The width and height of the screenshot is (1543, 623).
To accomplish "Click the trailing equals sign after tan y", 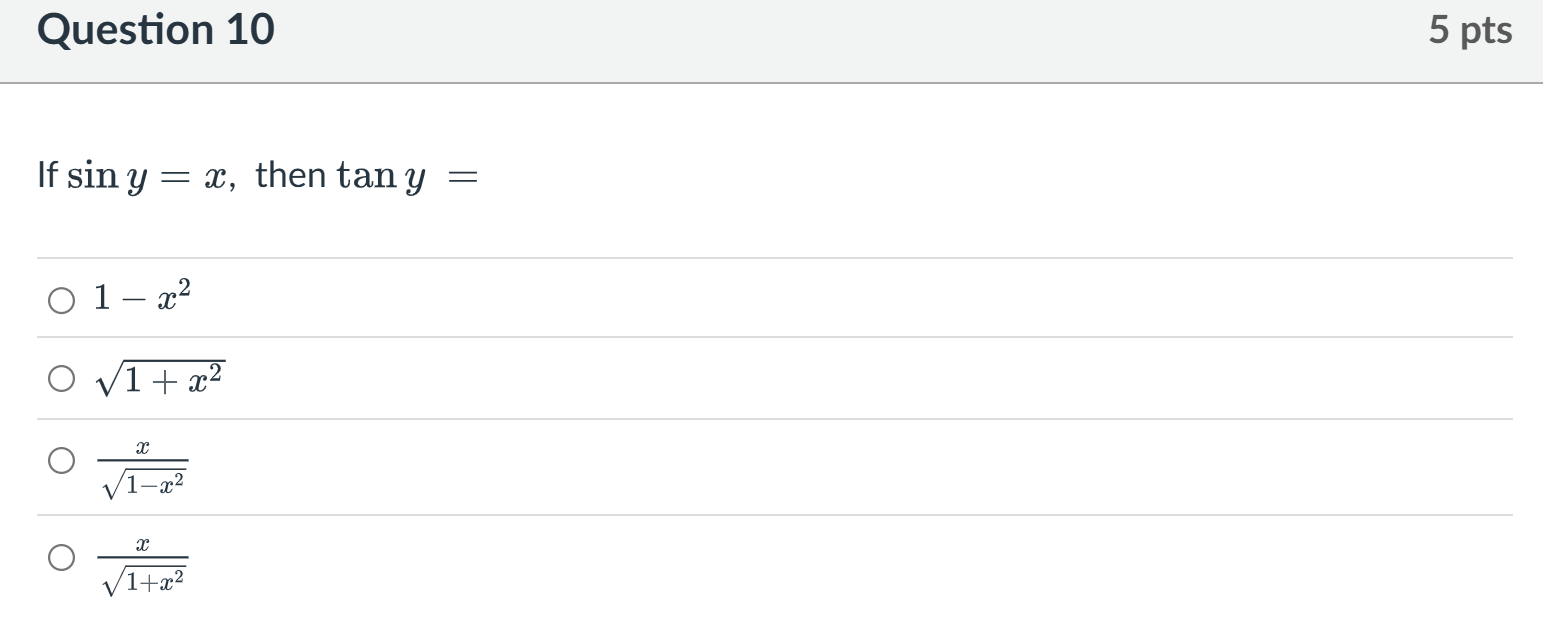I will (x=462, y=178).
